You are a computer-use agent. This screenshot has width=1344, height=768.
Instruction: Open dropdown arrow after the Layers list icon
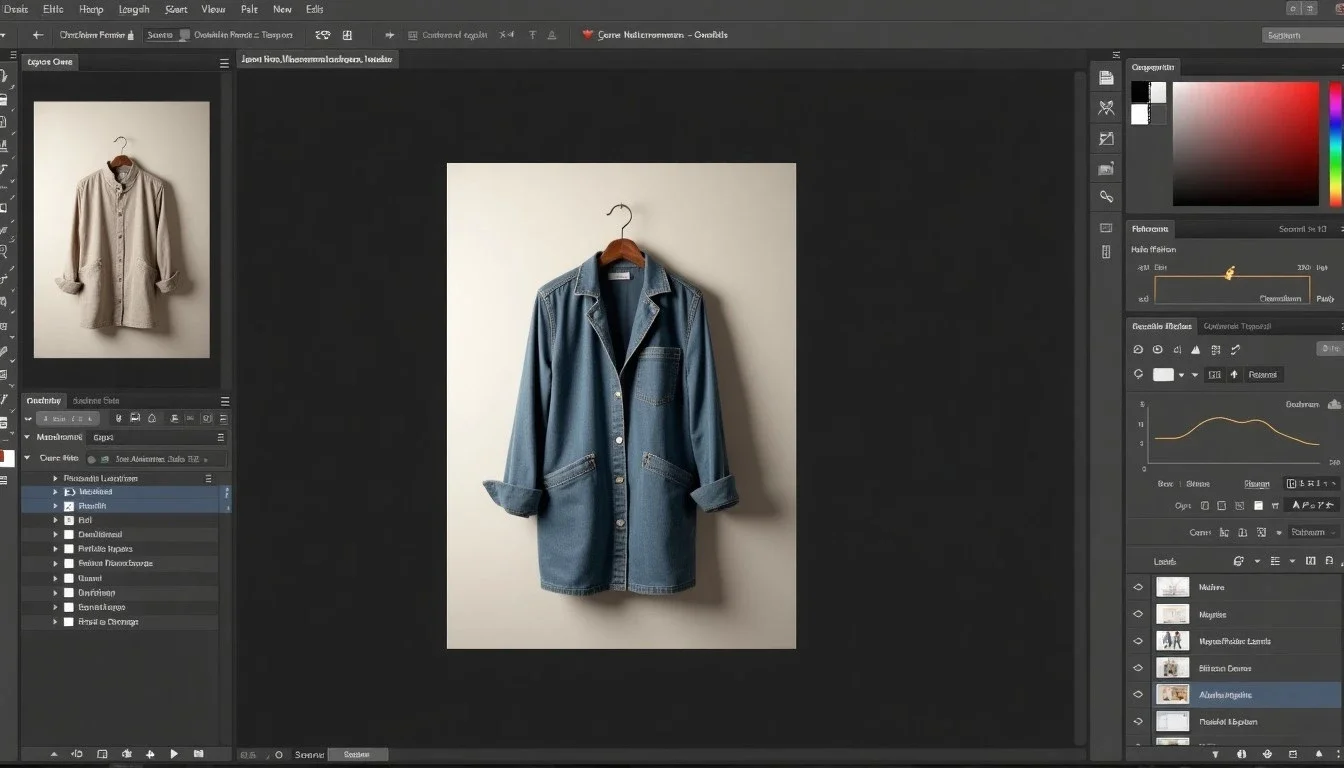1291,562
